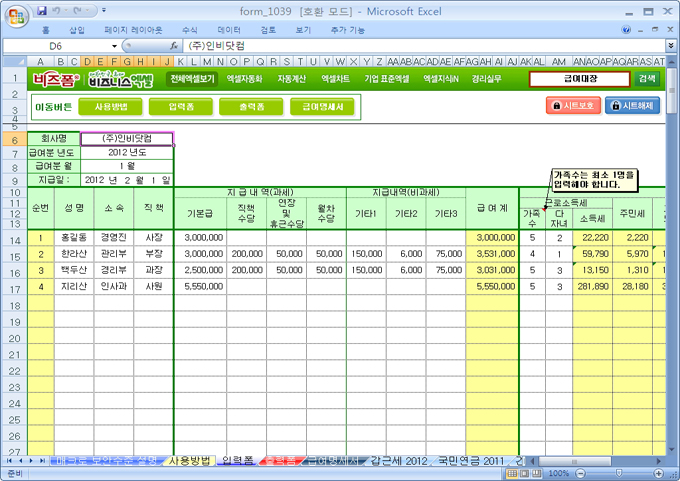Click the green 급여명세서 navigation button
680x481 pixels.
point(322,105)
